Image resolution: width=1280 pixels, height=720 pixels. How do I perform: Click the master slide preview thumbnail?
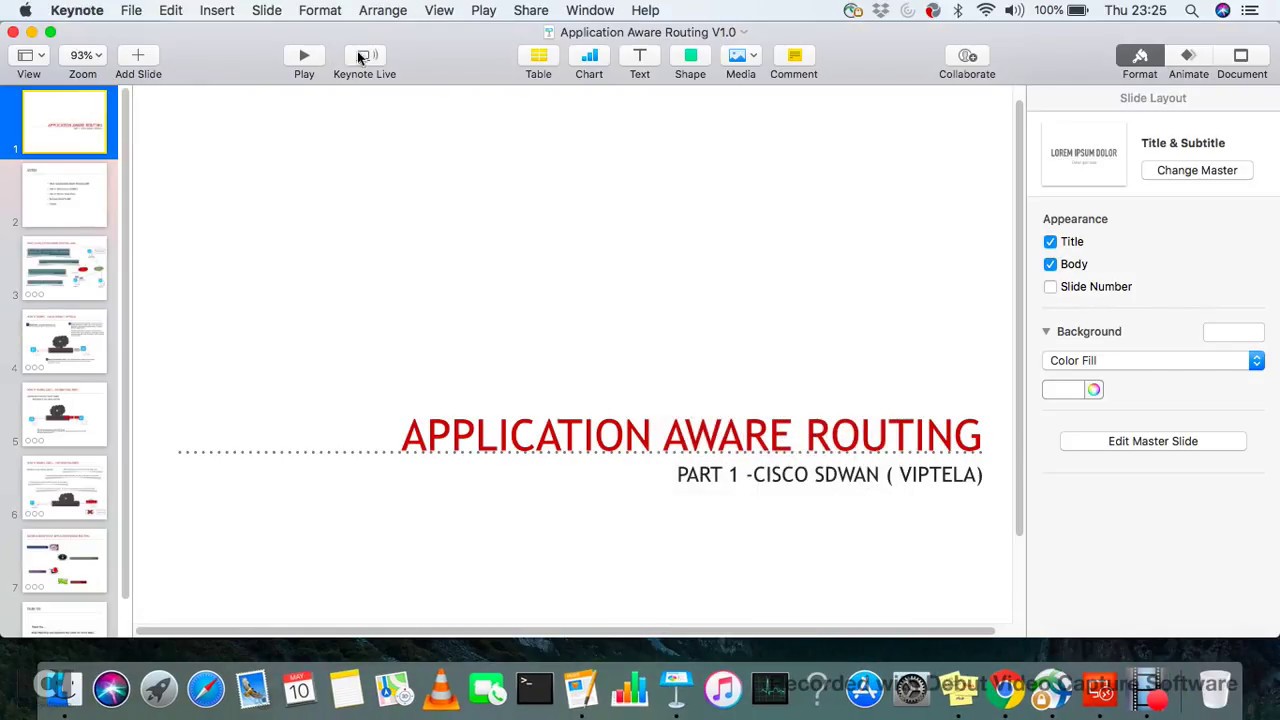(1084, 155)
